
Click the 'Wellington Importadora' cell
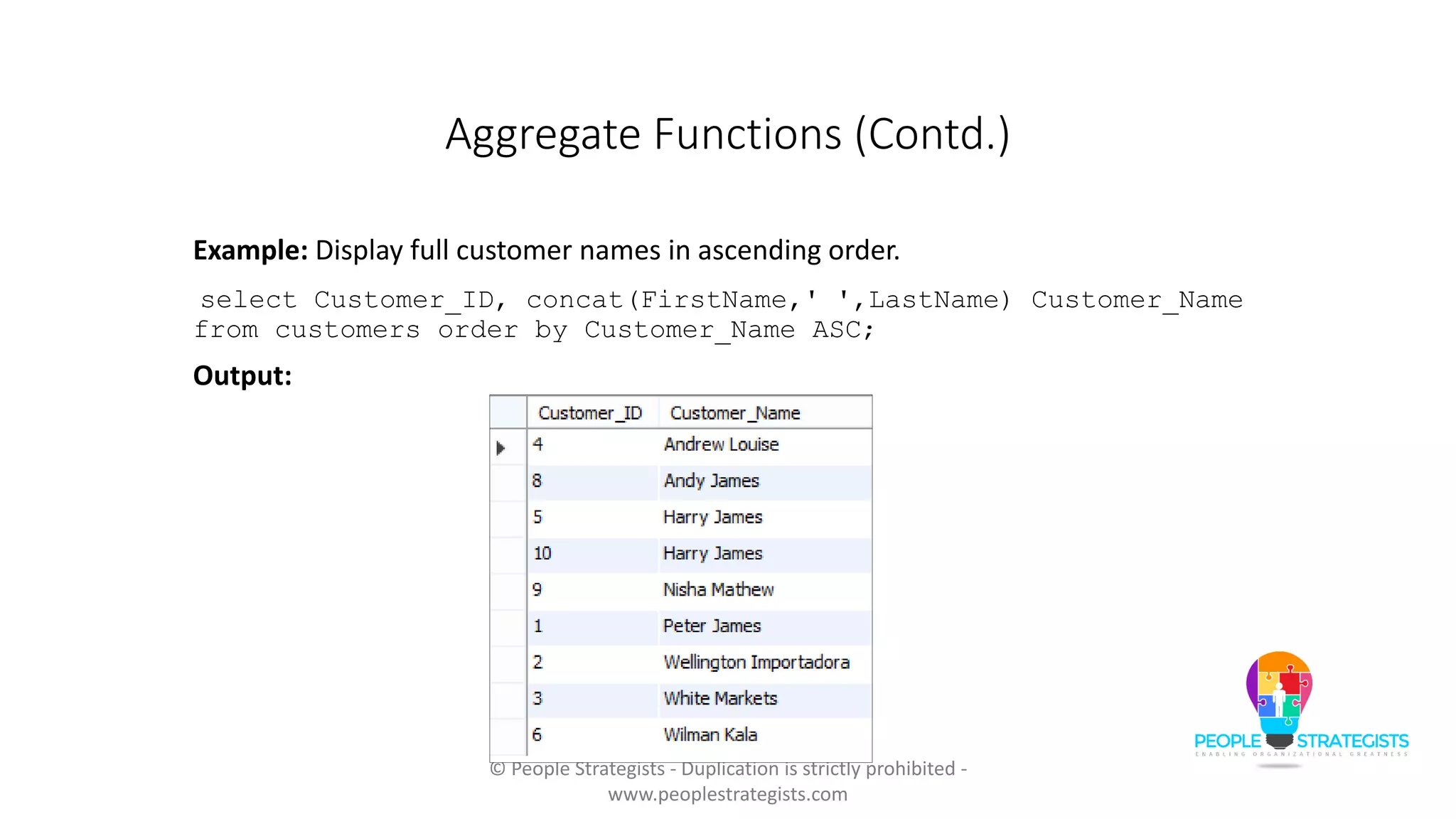click(x=765, y=663)
